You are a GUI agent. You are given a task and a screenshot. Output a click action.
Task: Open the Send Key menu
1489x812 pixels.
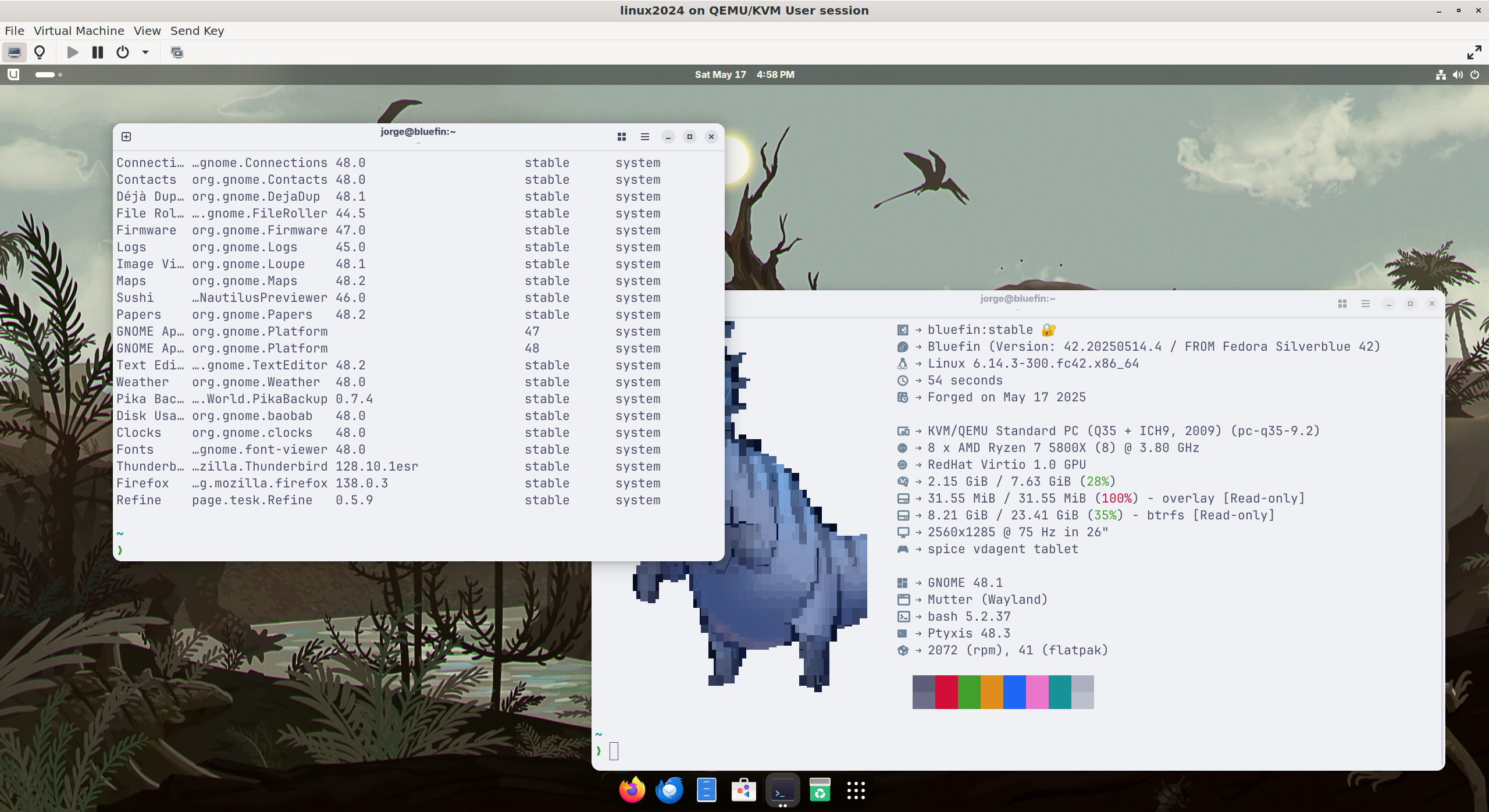[197, 31]
